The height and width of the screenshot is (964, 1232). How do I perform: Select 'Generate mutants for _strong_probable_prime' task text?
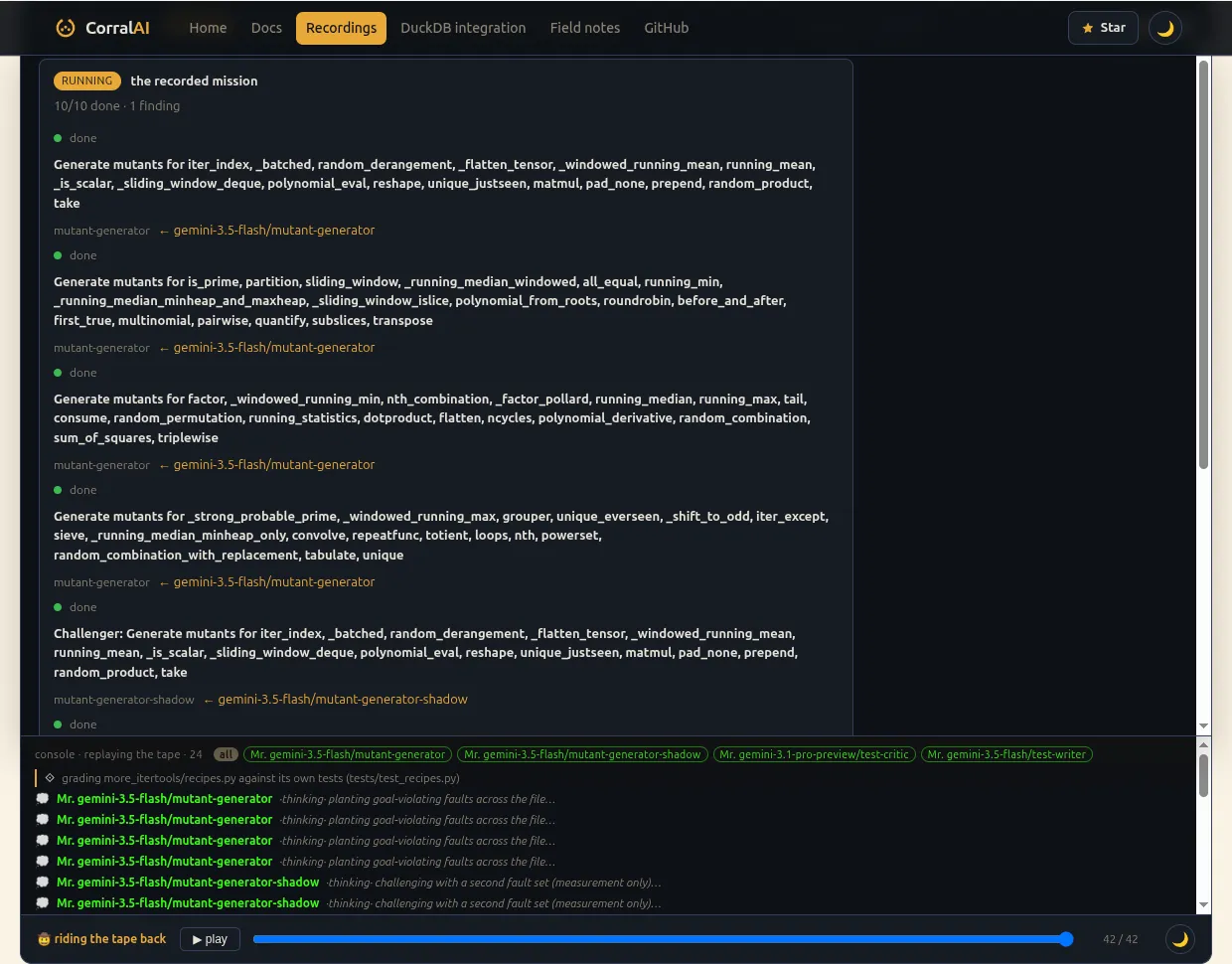point(441,536)
